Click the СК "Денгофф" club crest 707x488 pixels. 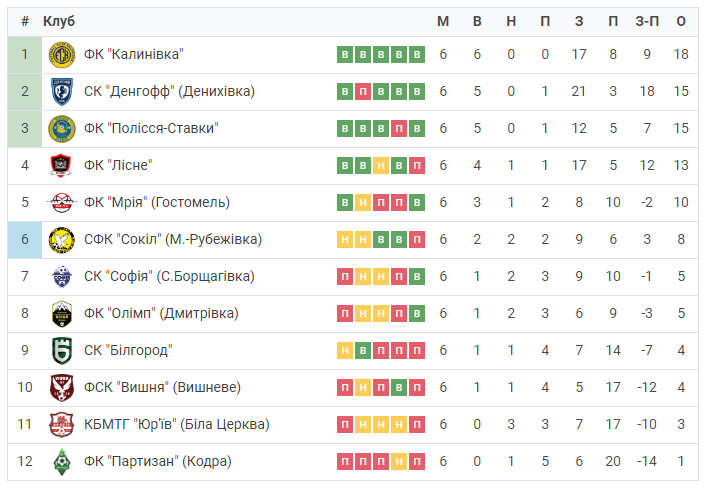(62, 92)
